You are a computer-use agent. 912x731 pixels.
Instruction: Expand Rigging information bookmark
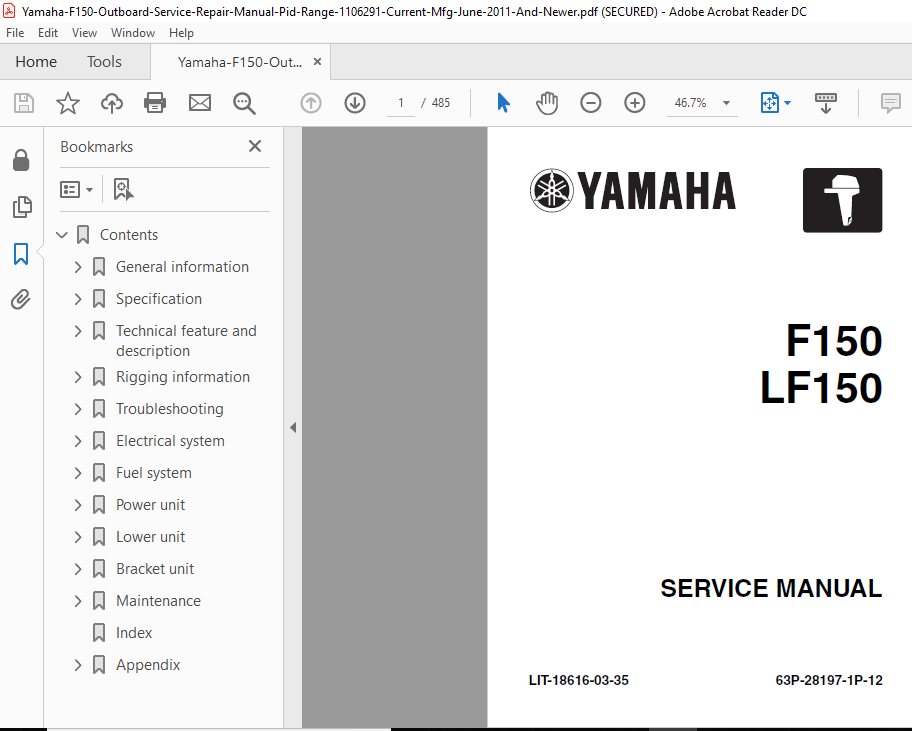point(78,377)
